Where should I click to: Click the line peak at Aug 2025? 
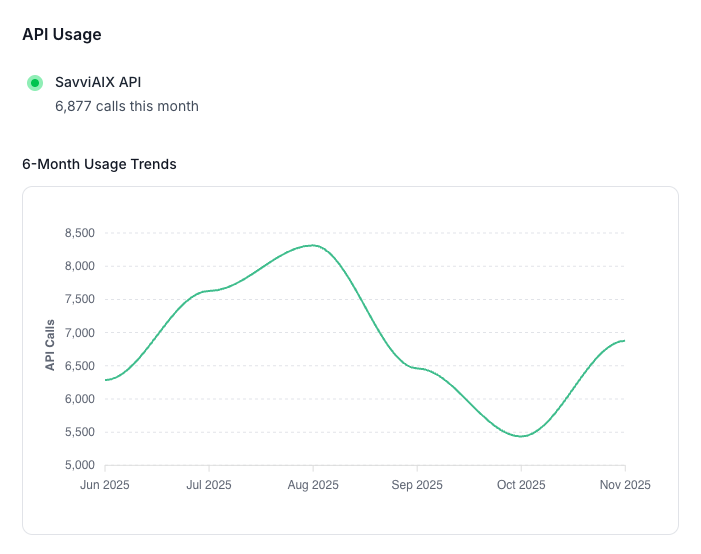pyautogui.click(x=313, y=245)
